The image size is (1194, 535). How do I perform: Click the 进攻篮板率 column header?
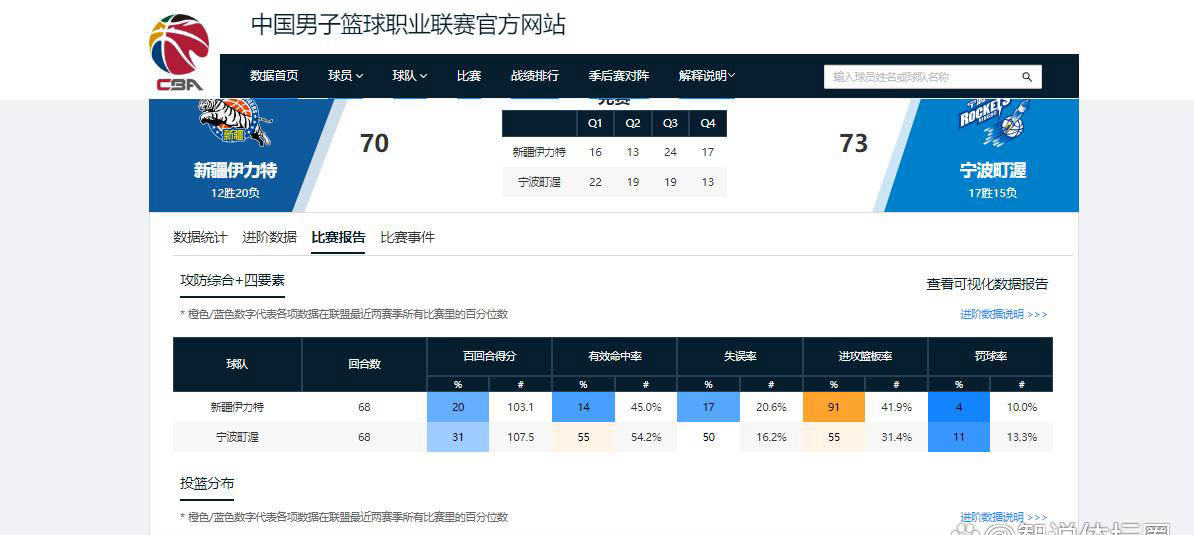click(865, 356)
